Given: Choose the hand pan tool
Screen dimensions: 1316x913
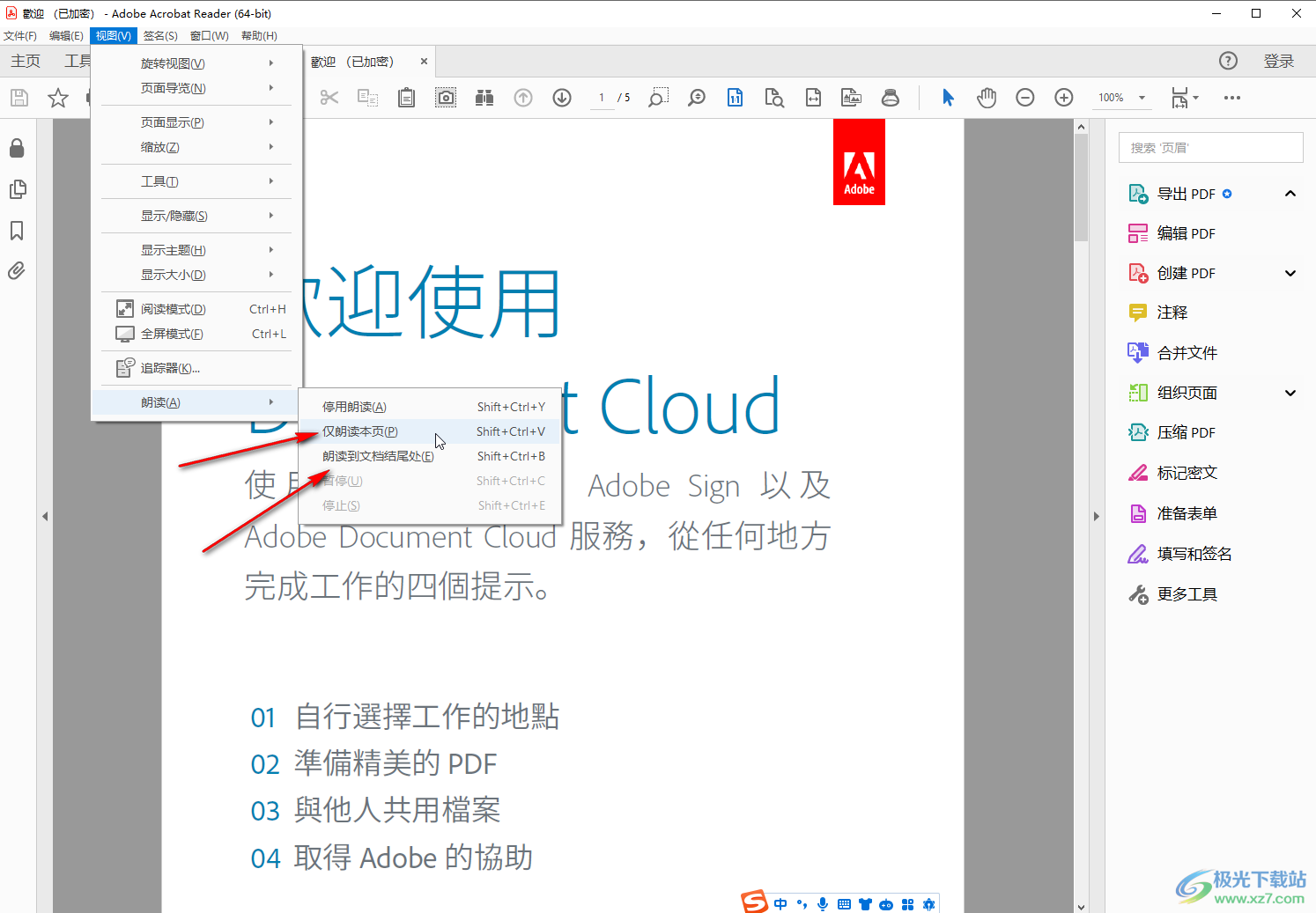Looking at the screenshot, I should point(987,98).
